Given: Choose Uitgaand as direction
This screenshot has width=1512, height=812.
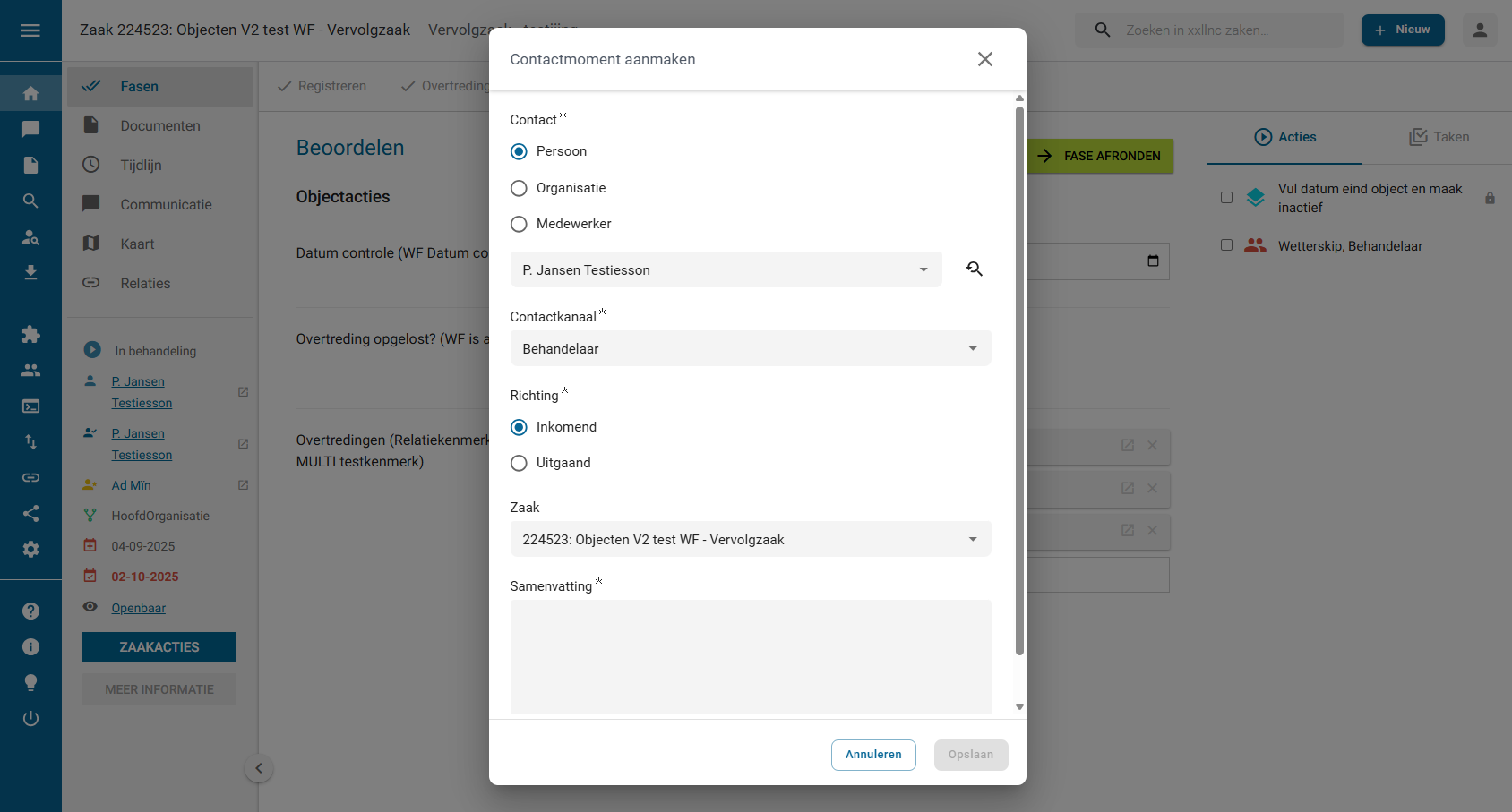Looking at the screenshot, I should coord(519,463).
